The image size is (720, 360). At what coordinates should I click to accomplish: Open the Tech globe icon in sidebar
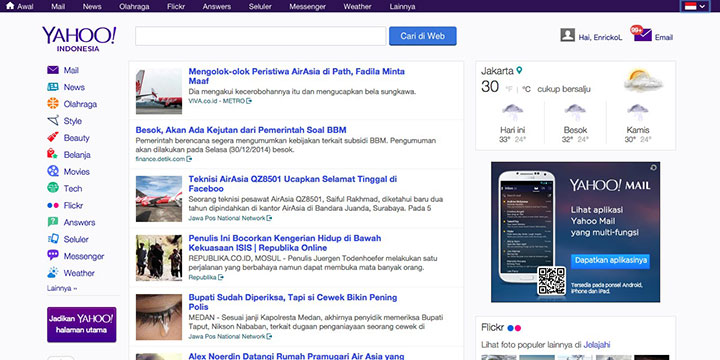[53, 188]
